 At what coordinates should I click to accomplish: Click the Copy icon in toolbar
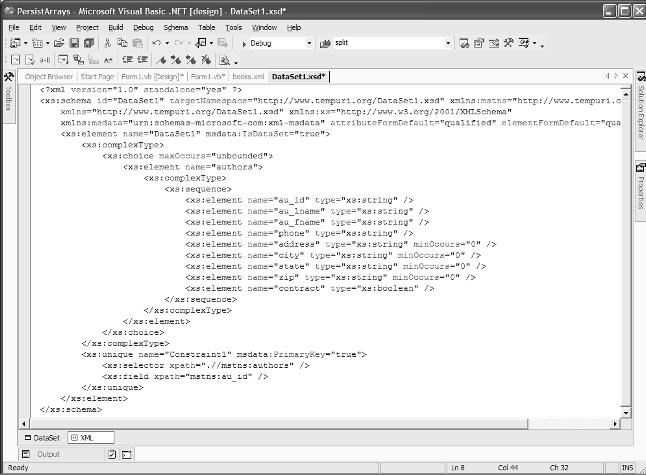pos(122,44)
